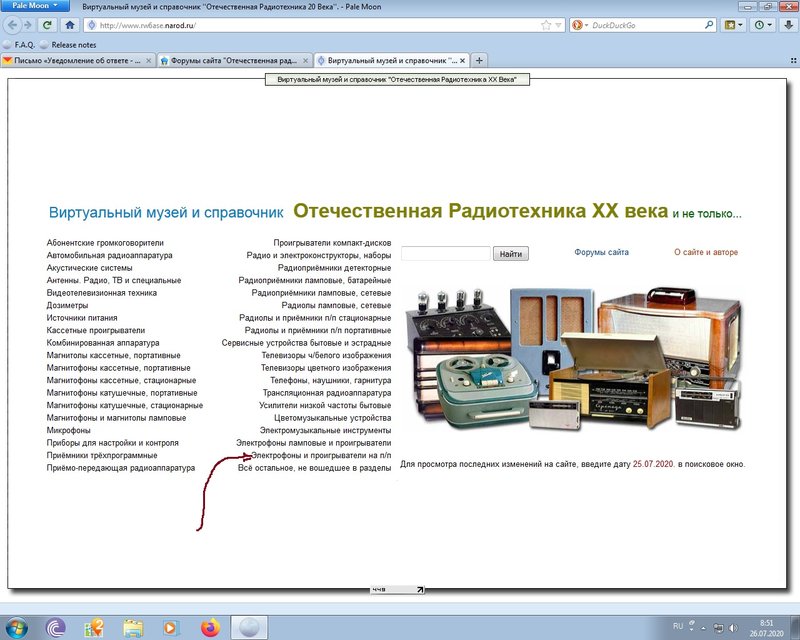Screen dimensions: 800x640
Task: Click the search magnifier in the DuckDuckGo box
Action: (709, 24)
